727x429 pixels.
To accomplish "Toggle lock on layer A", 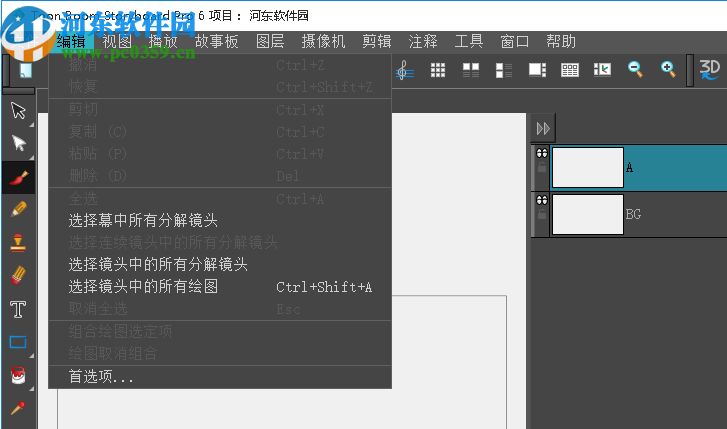I will coord(542,167).
